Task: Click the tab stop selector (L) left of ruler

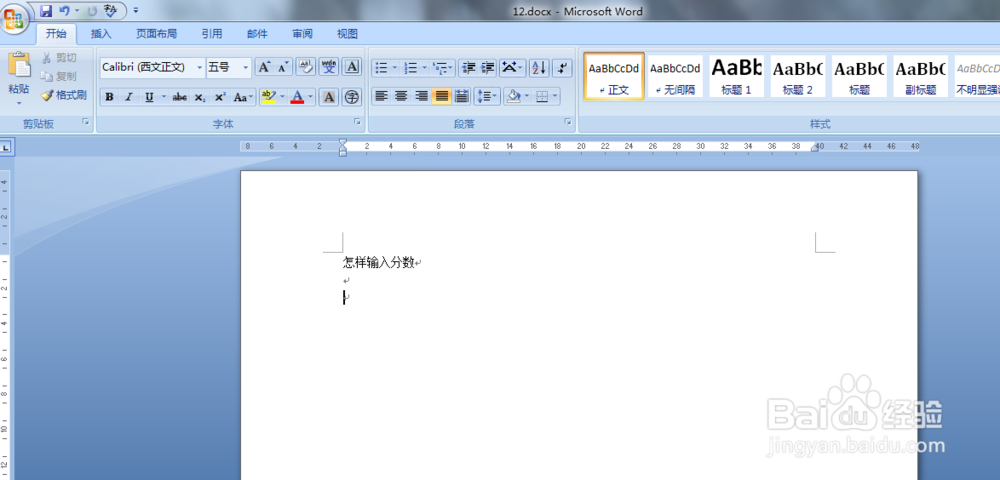Action: click(6, 147)
